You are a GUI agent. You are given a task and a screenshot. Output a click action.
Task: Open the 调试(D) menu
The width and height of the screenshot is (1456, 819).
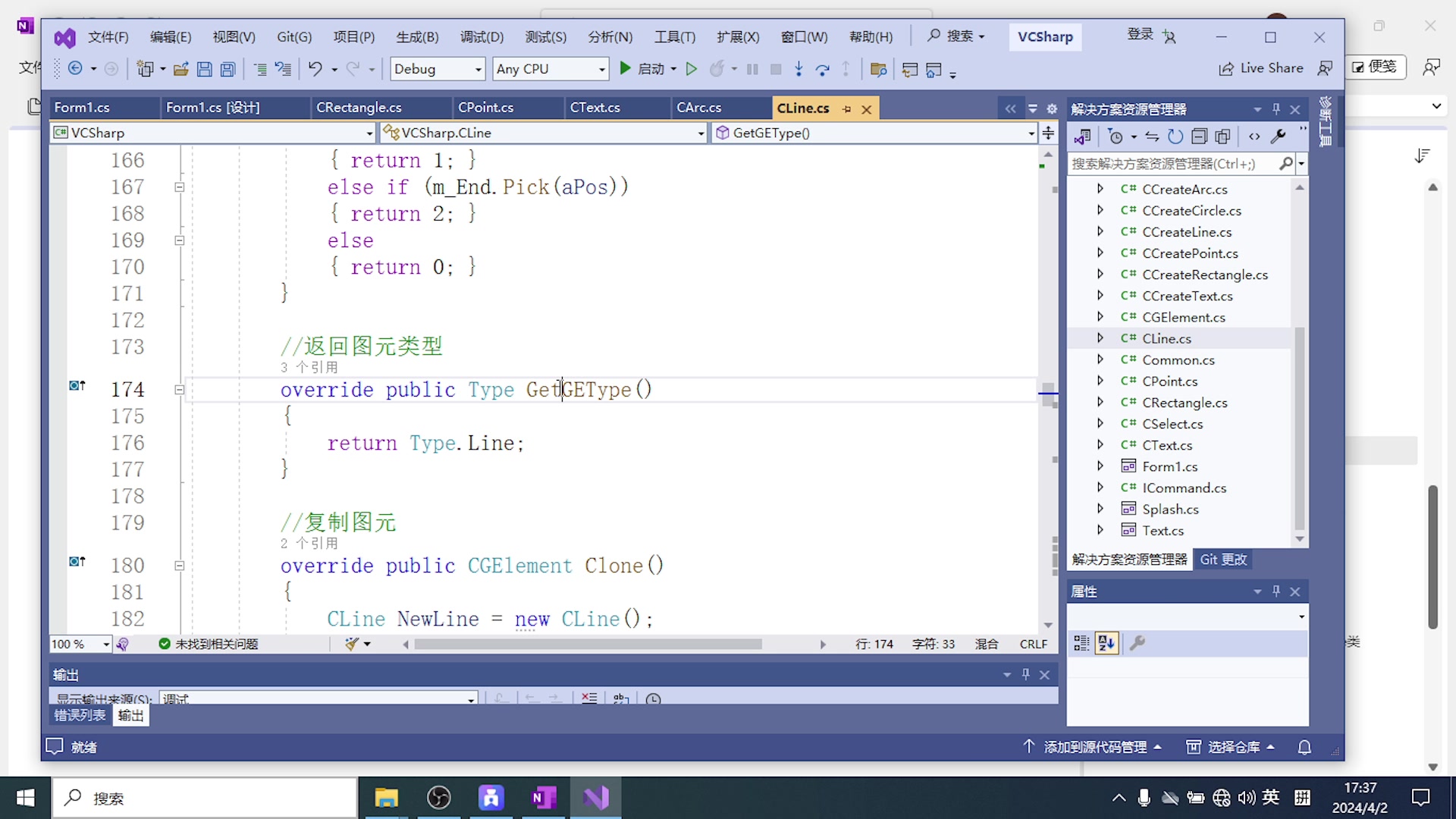(482, 36)
